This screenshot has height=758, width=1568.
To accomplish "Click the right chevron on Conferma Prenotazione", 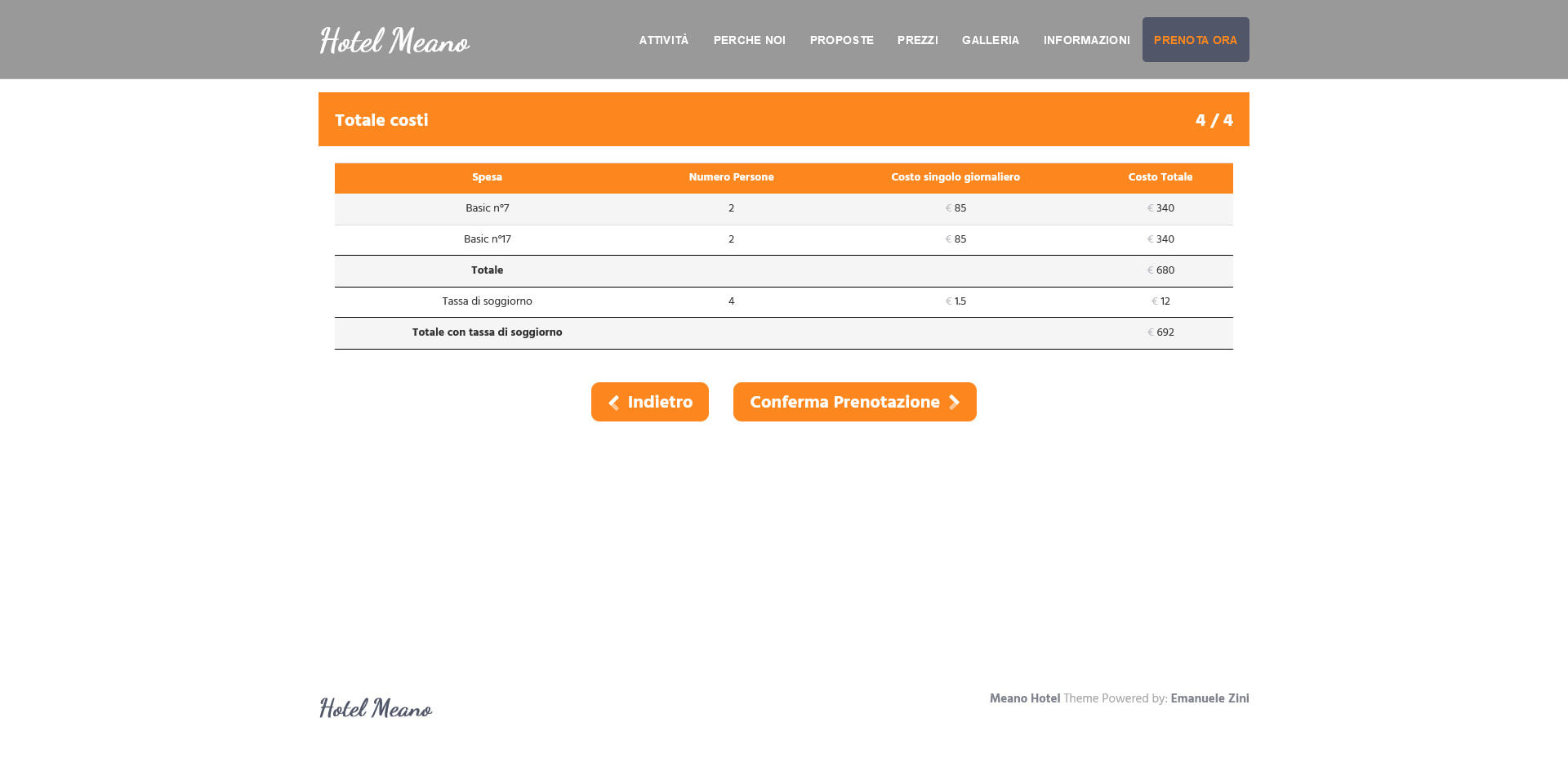I will click(x=954, y=403).
